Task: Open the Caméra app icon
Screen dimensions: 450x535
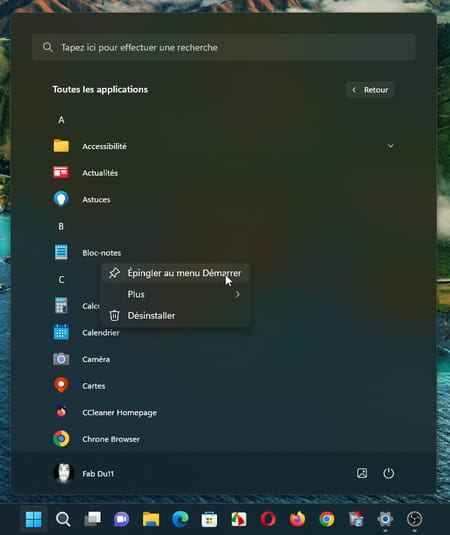Action: pyautogui.click(x=61, y=359)
